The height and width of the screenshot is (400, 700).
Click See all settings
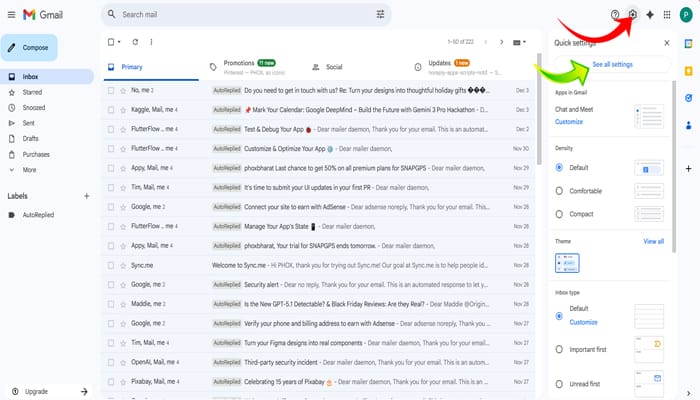[612, 64]
